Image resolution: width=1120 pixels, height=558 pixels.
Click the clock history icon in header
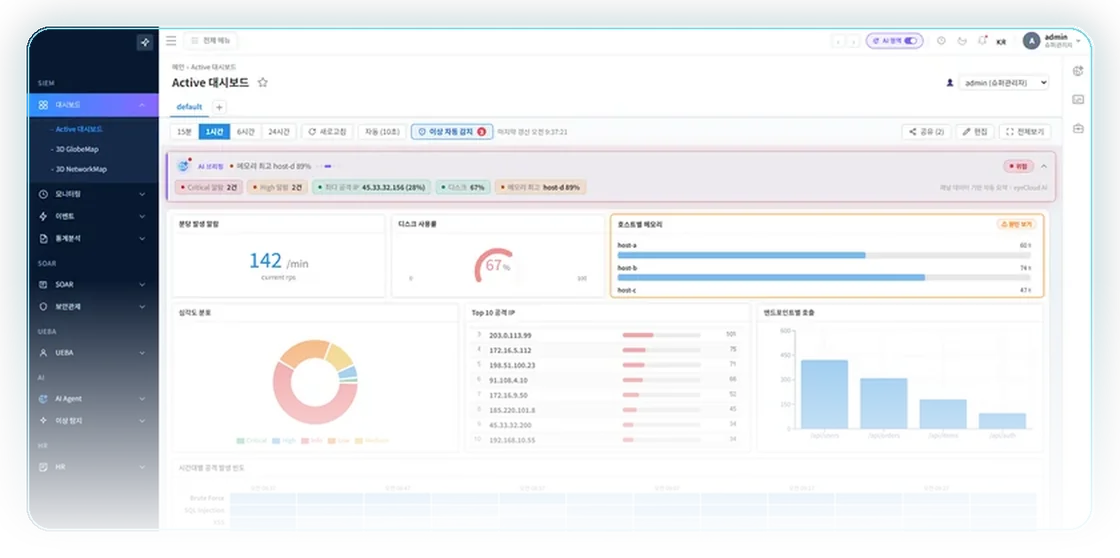[x=941, y=41]
